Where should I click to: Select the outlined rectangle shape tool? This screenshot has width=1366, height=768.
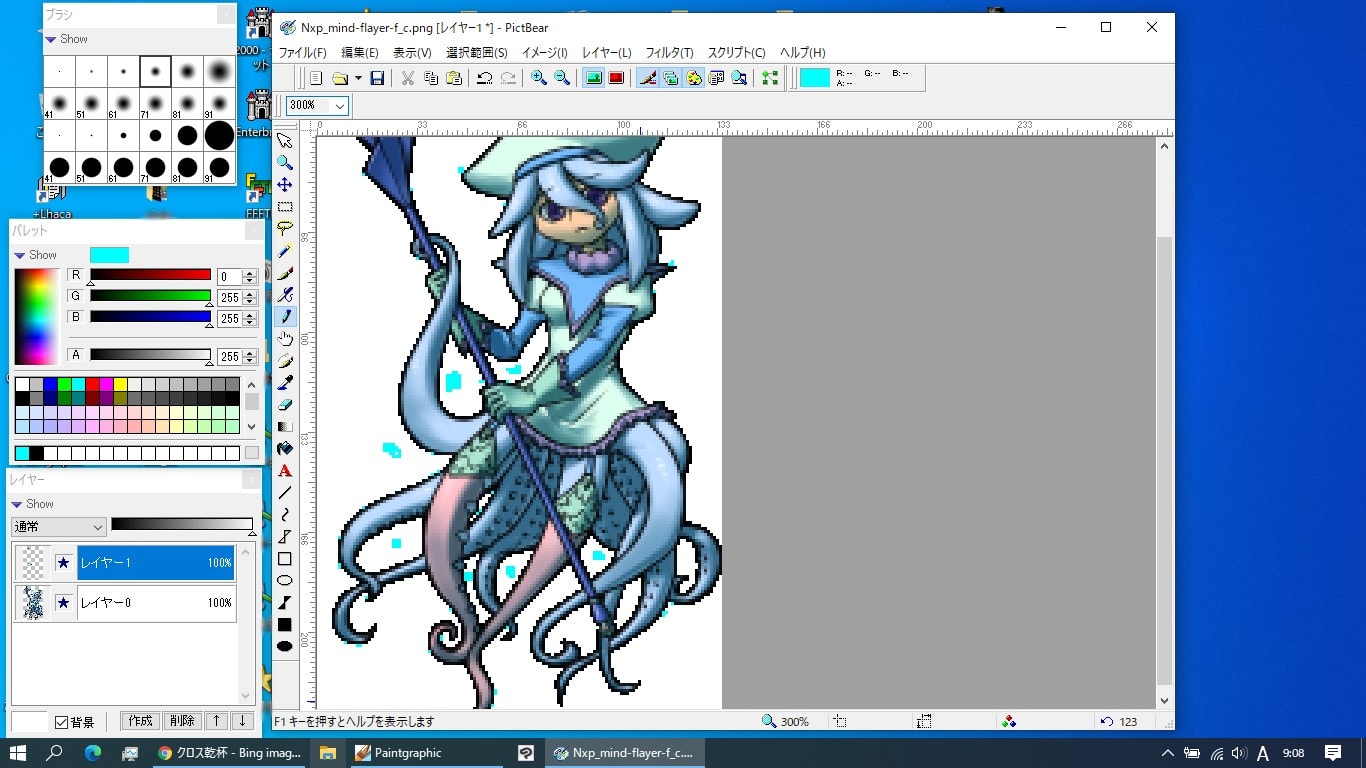(285, 559)
